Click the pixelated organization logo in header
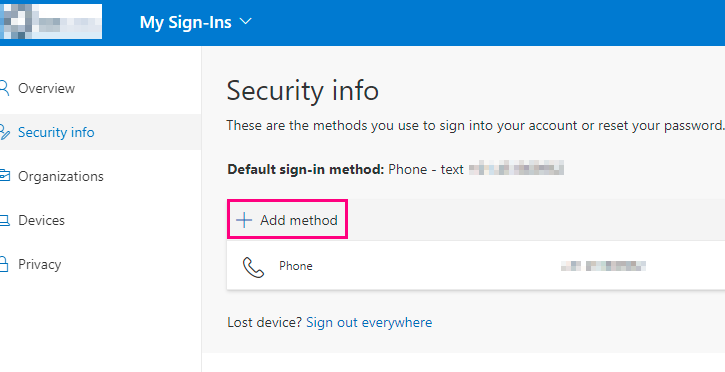 pos(51,21)
